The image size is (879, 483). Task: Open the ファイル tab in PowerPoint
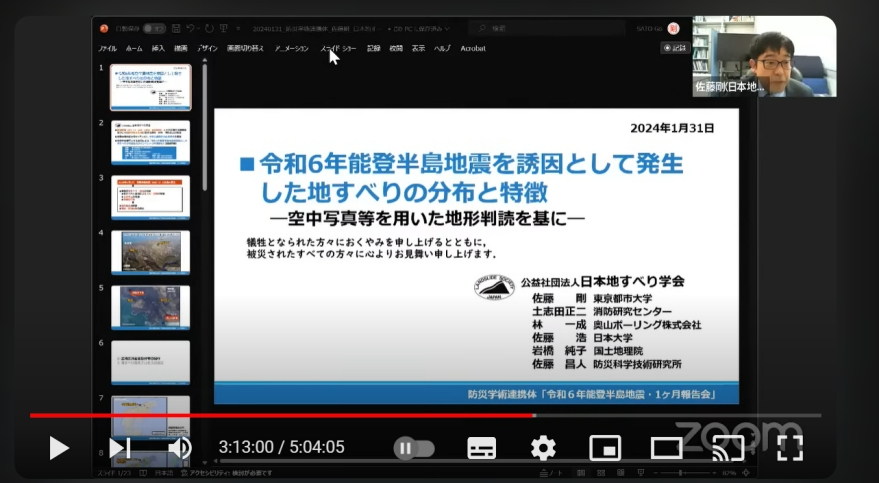click(108, 49)
